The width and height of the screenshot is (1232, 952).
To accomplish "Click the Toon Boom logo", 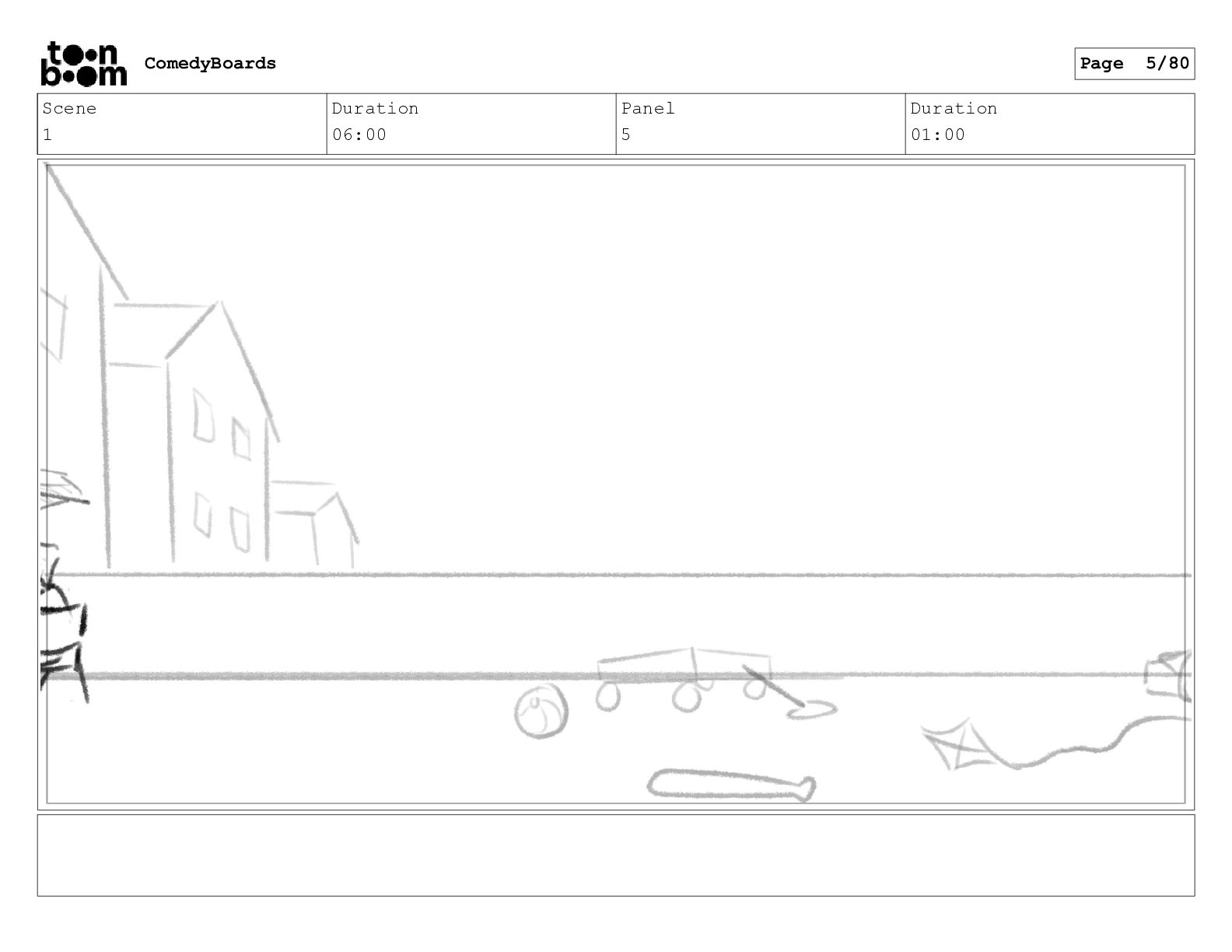I will (x=83, y=63).
